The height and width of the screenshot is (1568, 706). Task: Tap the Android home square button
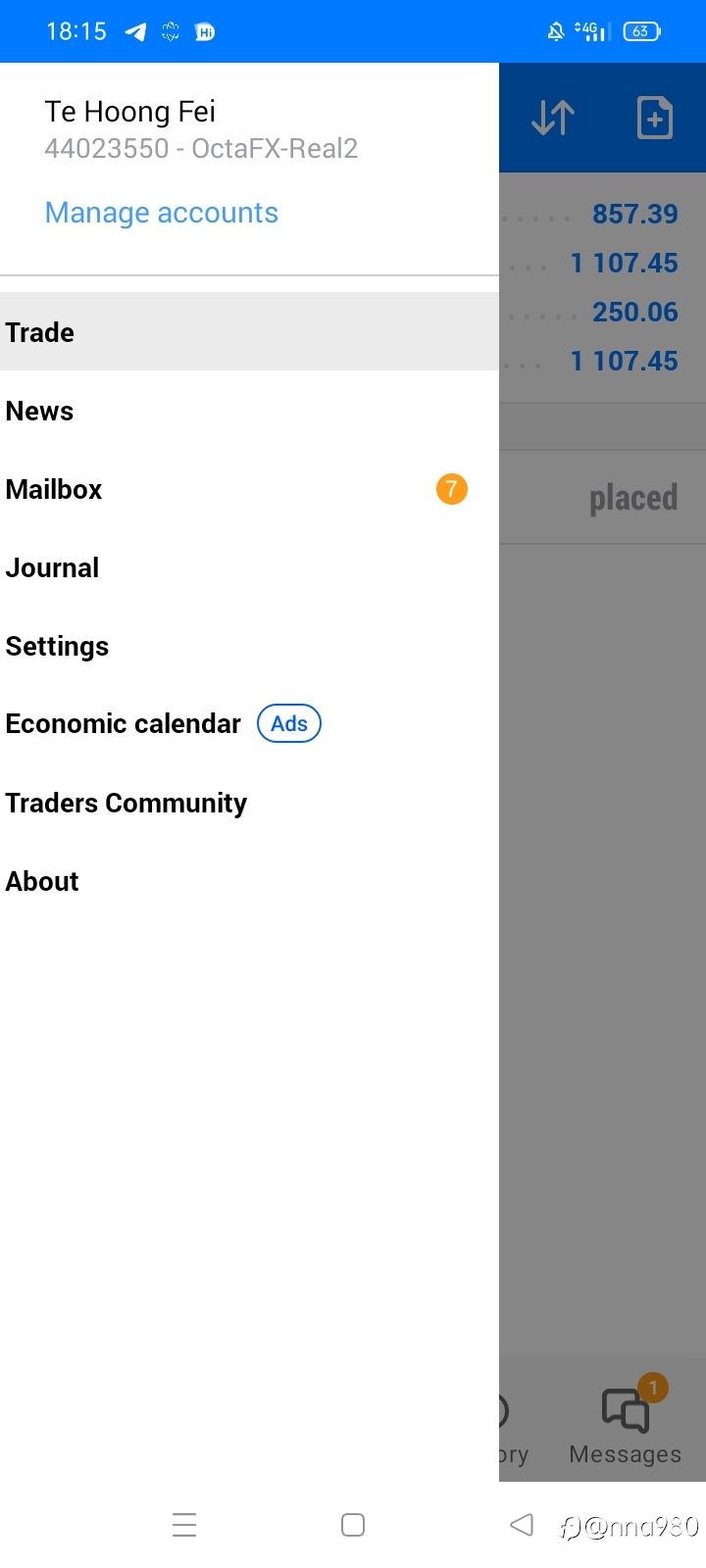pos(353,1525)
